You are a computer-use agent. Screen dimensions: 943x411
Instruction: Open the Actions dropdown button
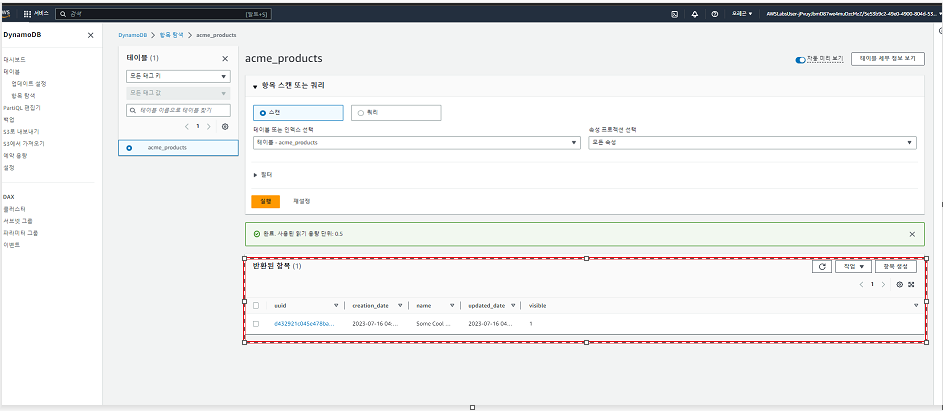pyautogui.click(x=853, y=266)
